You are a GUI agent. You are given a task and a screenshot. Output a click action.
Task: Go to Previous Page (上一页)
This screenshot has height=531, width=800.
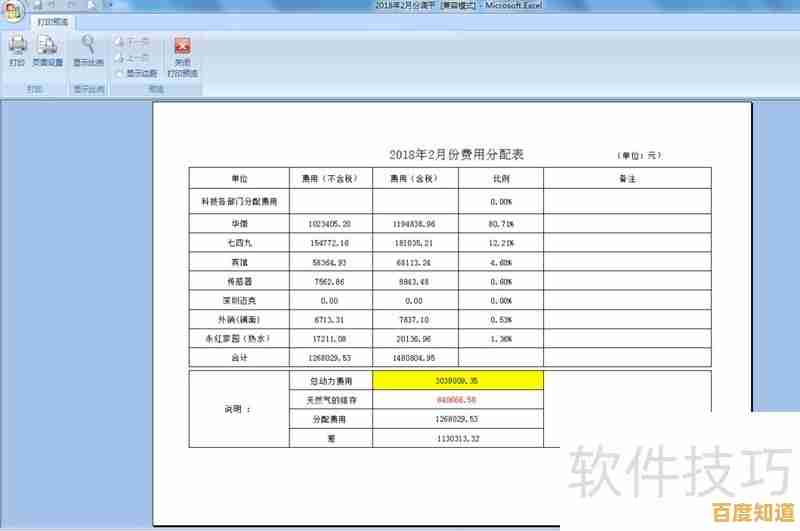[x=133, y=57]
